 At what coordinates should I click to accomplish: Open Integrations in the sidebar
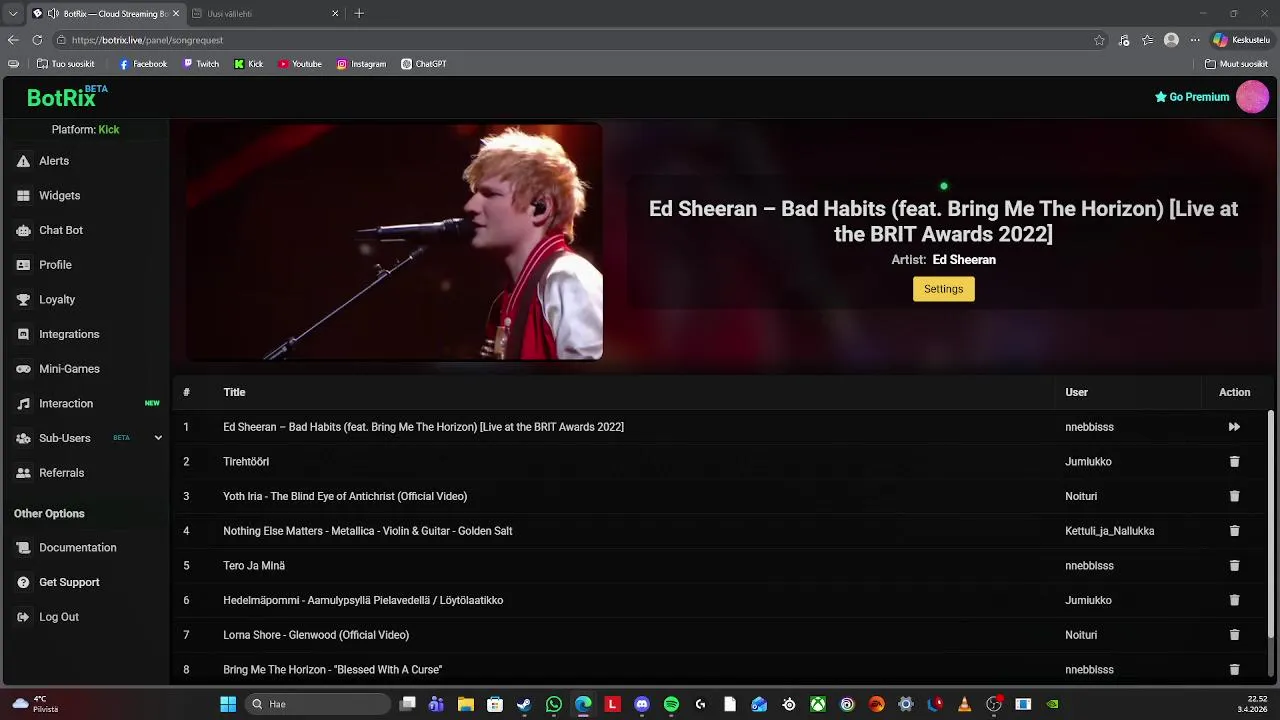point(69,334)
